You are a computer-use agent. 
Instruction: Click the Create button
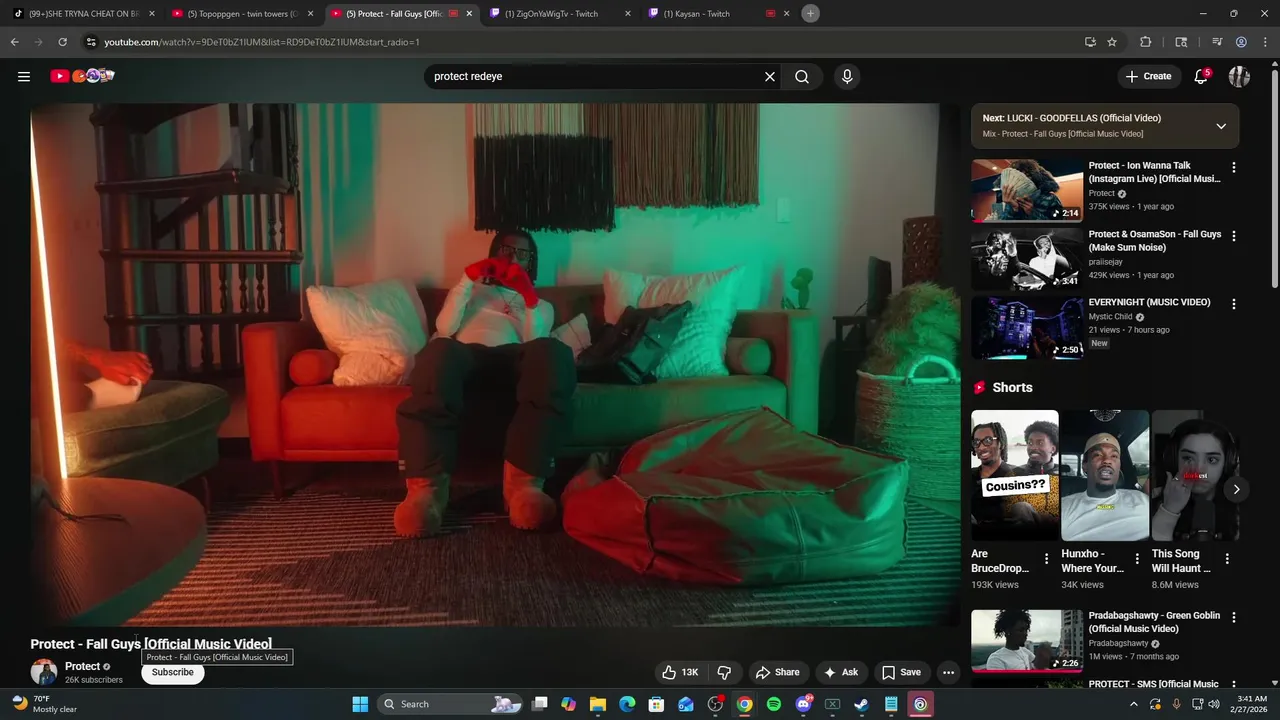pos(1148,76)
